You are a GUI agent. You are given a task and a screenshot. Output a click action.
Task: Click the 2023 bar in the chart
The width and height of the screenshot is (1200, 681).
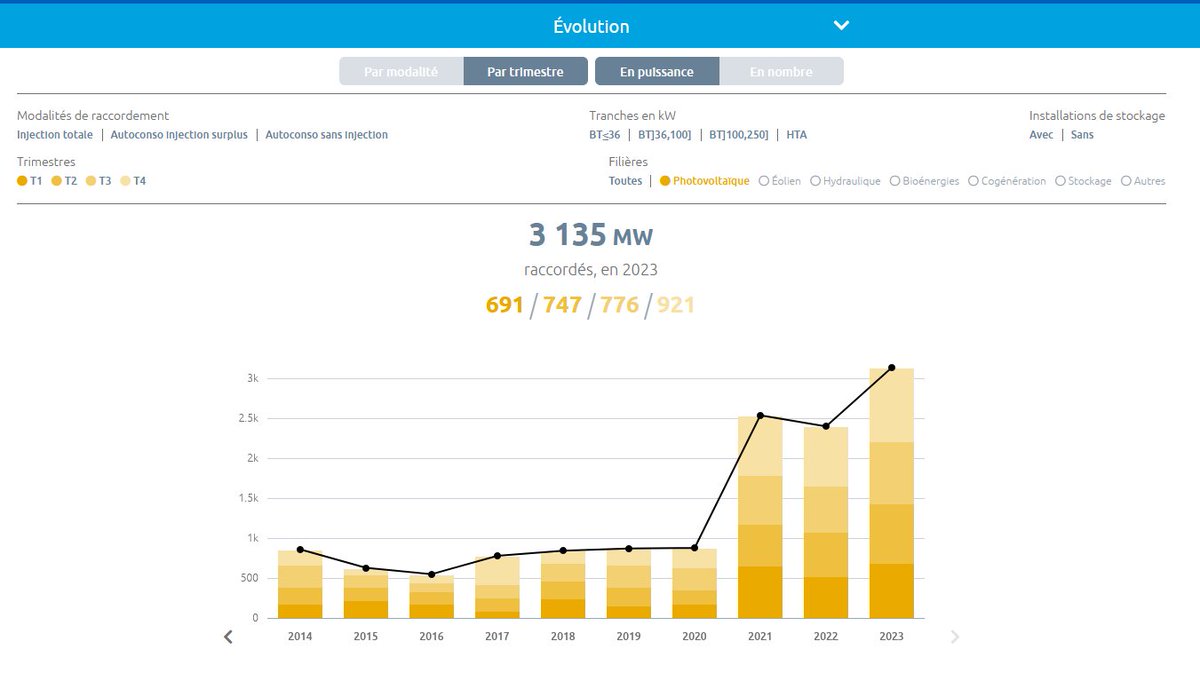point(891,490)
